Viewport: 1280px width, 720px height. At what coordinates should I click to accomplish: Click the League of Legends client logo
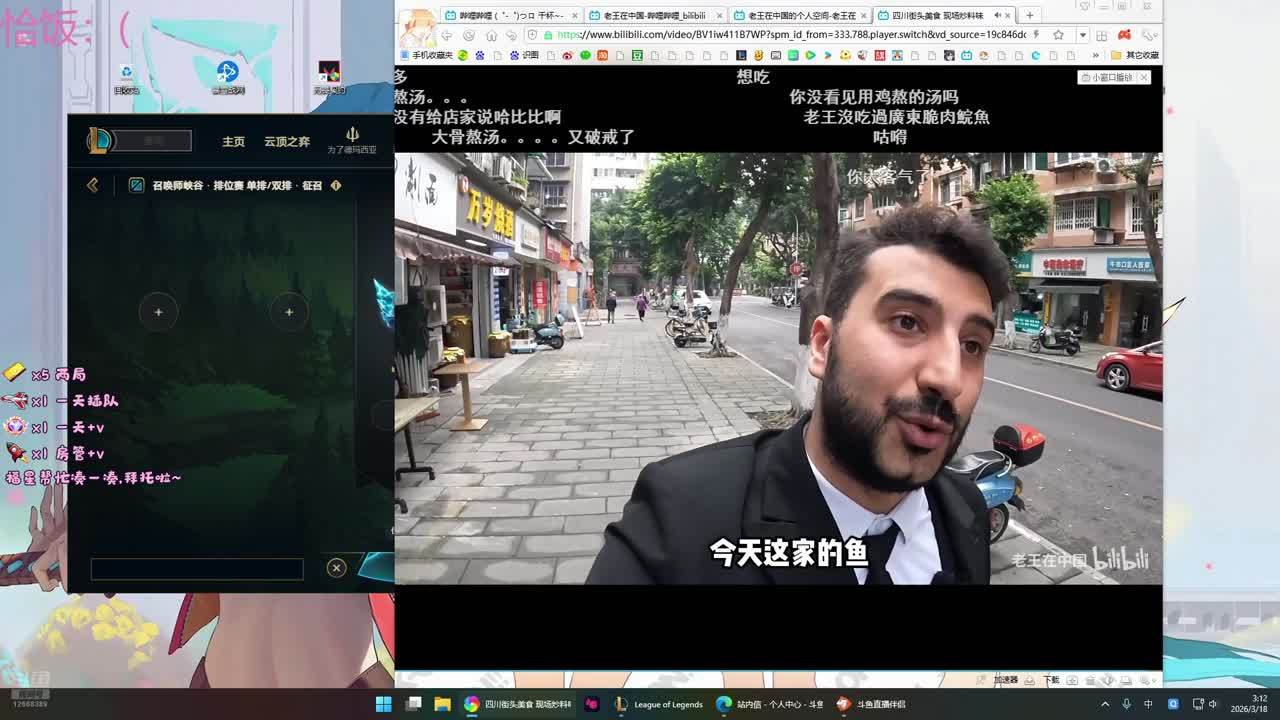point(99,140)
